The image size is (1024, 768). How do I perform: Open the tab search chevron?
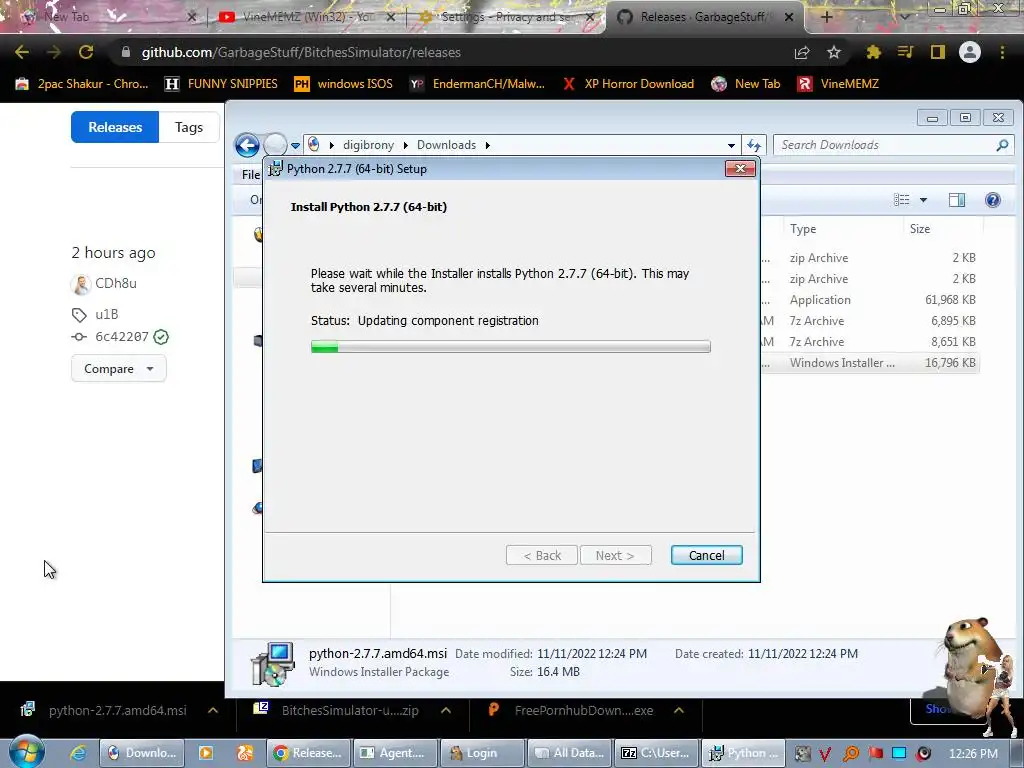click(x=904, y=17)
